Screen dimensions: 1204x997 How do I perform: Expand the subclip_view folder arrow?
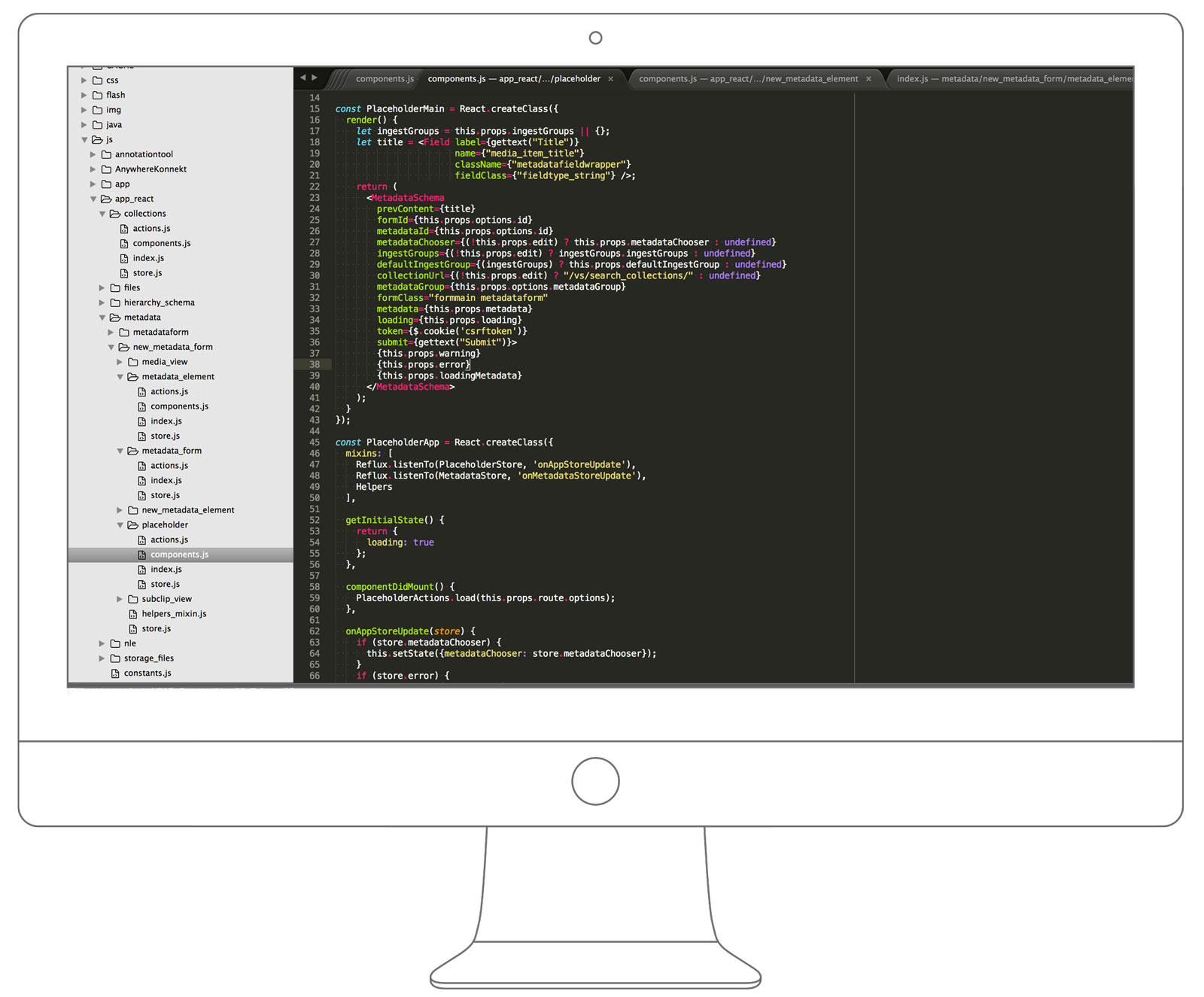[120, 599]
